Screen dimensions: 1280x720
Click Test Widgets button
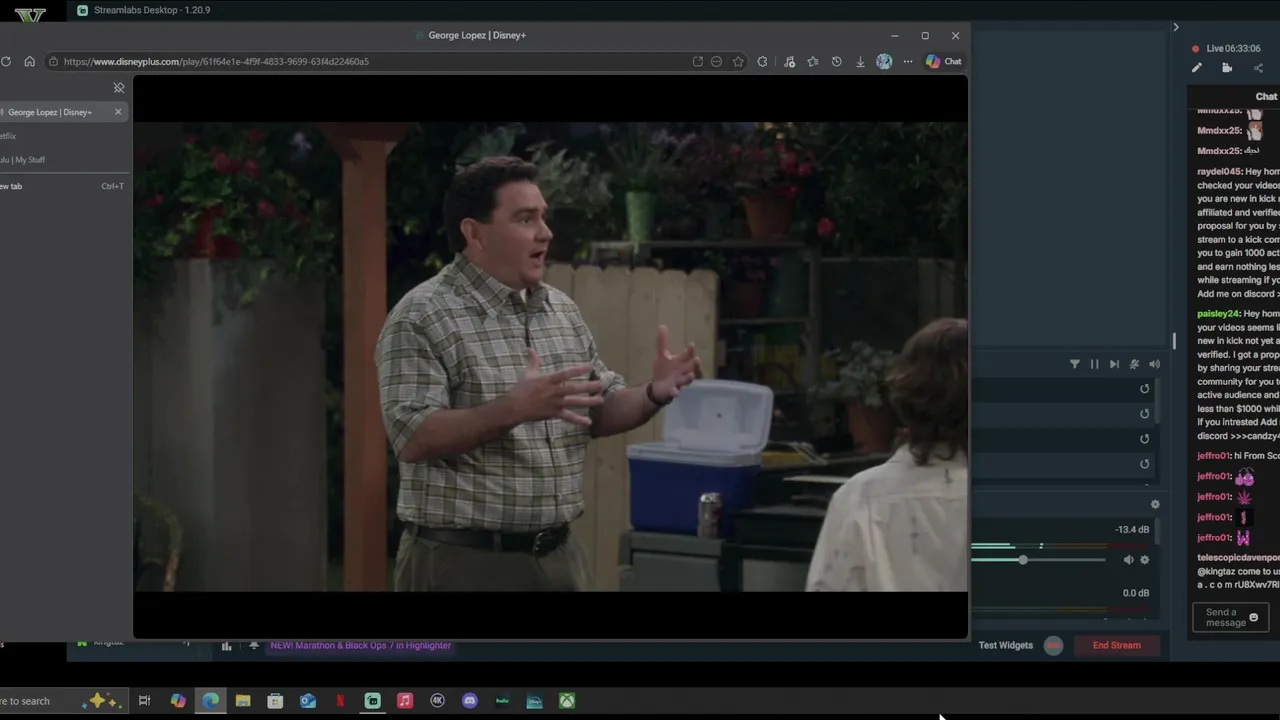(1005, 645)
